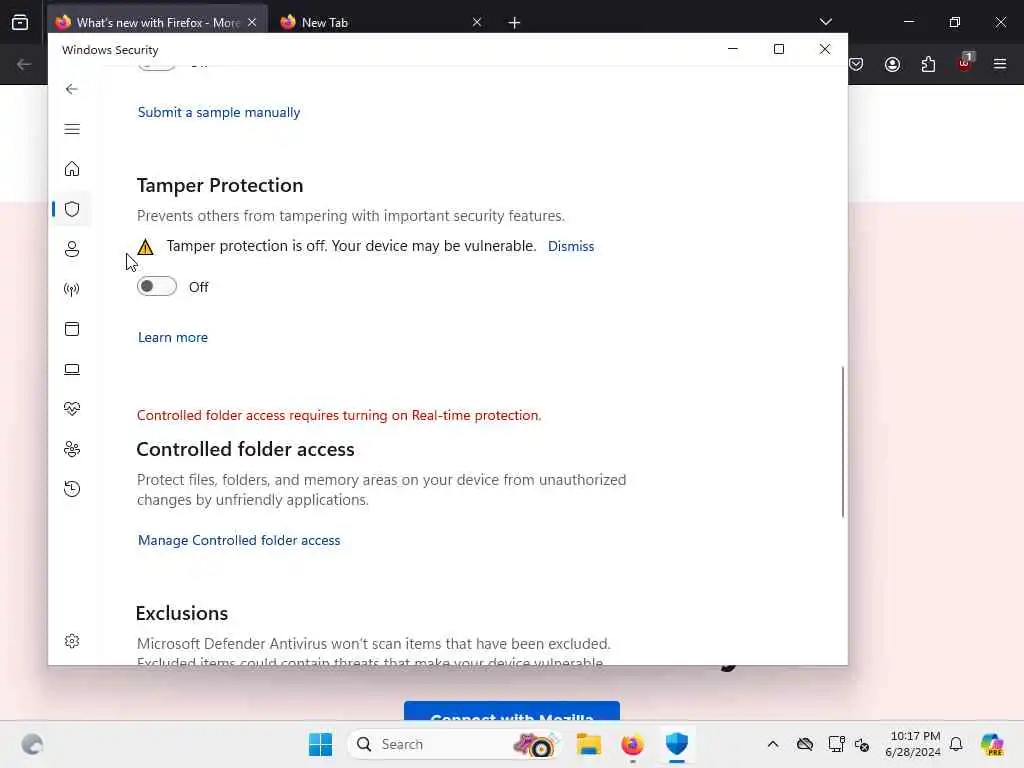The image size is (1024, 768).
Task: Open Family options icon
Action: [72, 449]
